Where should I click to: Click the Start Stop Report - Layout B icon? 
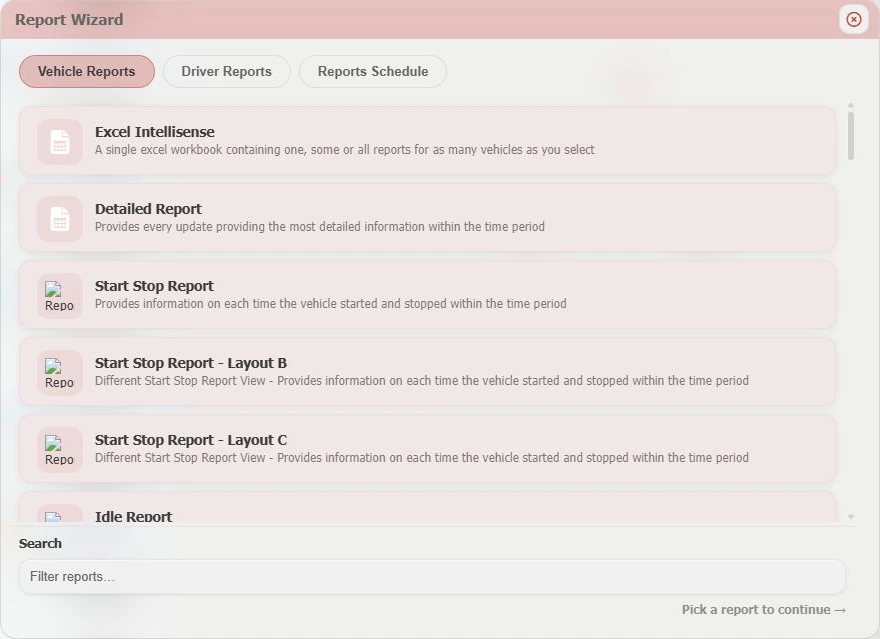click(x=59, y=373)
